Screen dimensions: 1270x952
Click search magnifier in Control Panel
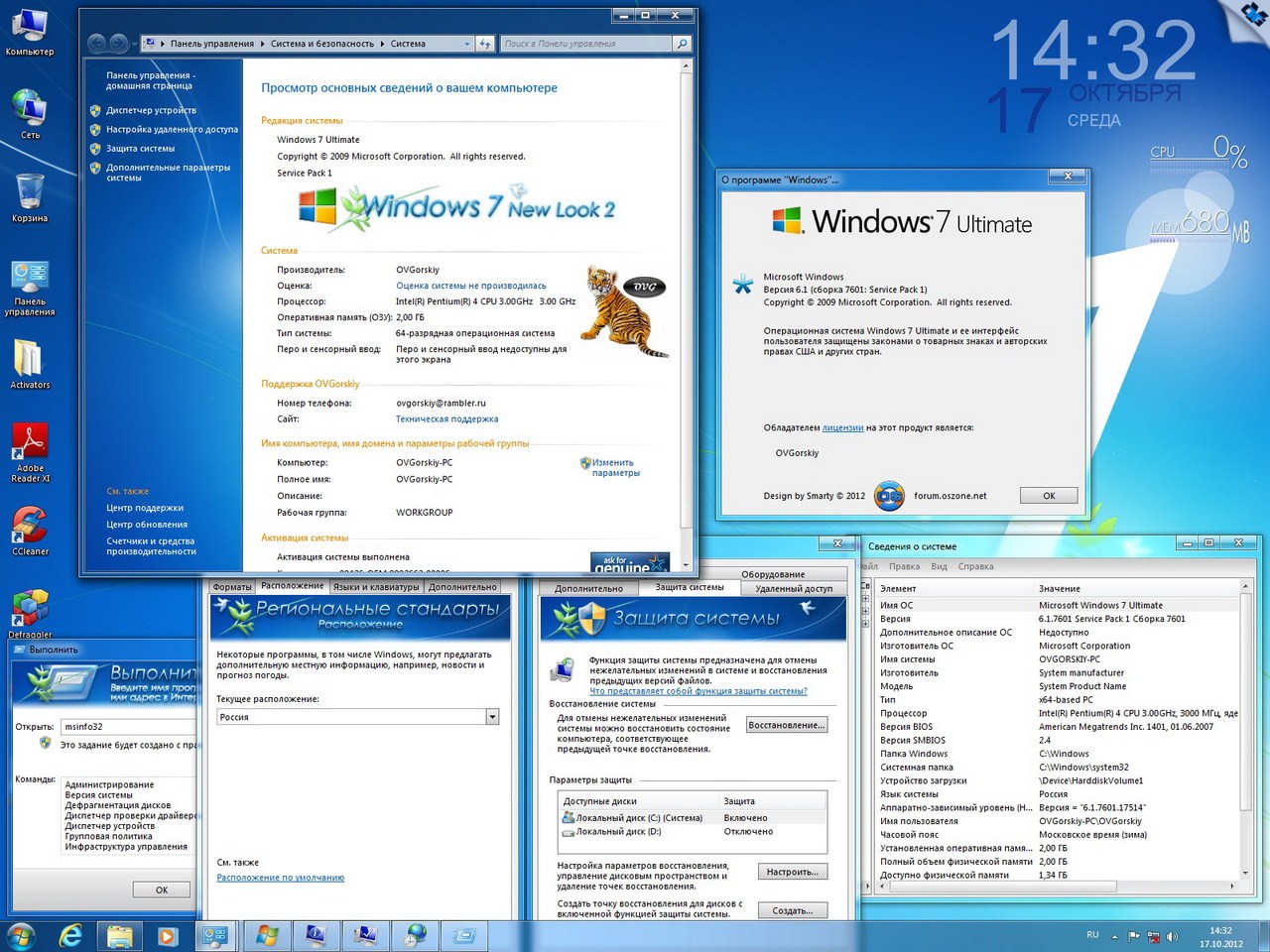[x=682, y=44]
